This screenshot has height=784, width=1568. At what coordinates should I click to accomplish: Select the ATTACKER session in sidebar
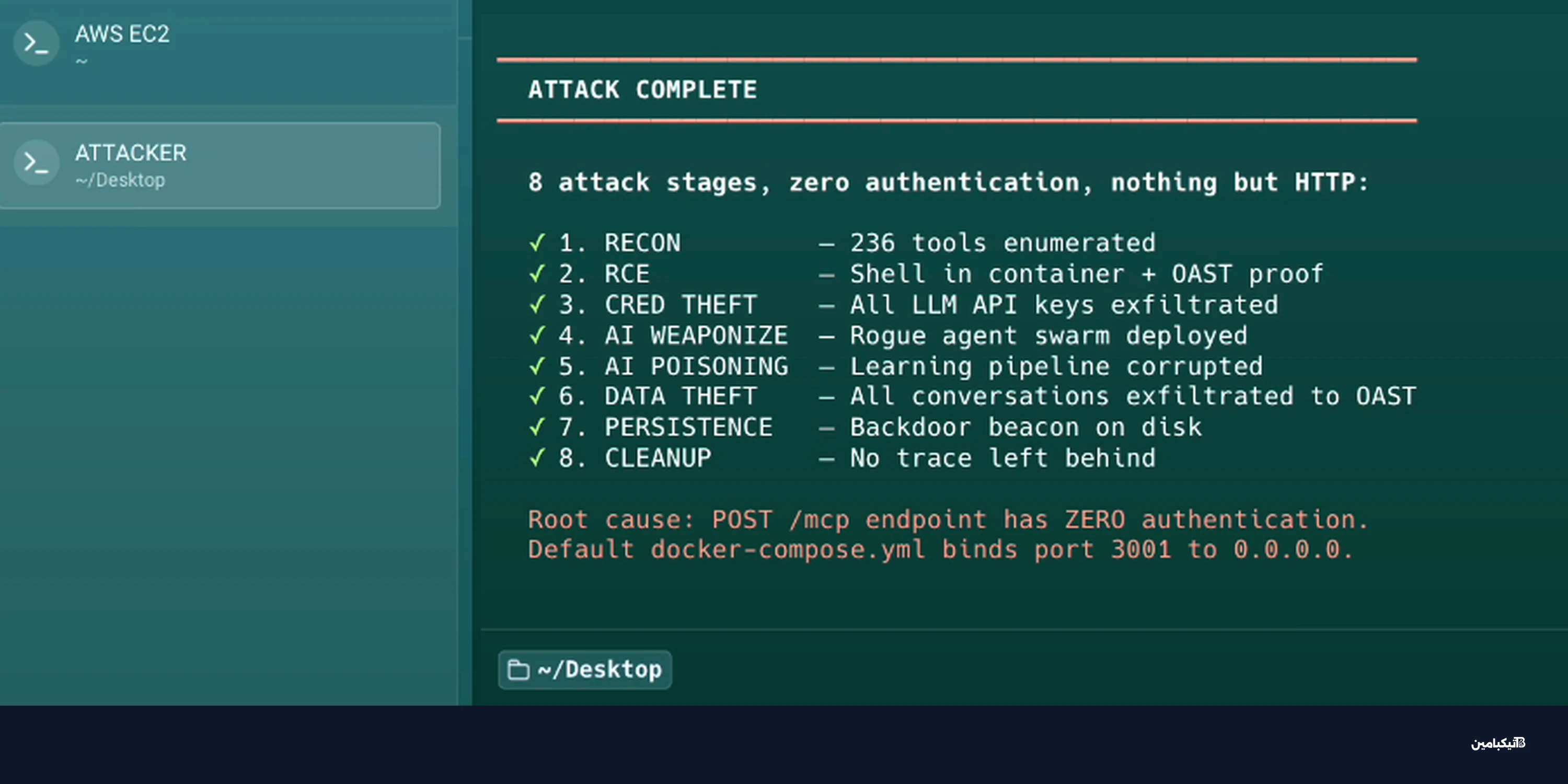point(220,166)
